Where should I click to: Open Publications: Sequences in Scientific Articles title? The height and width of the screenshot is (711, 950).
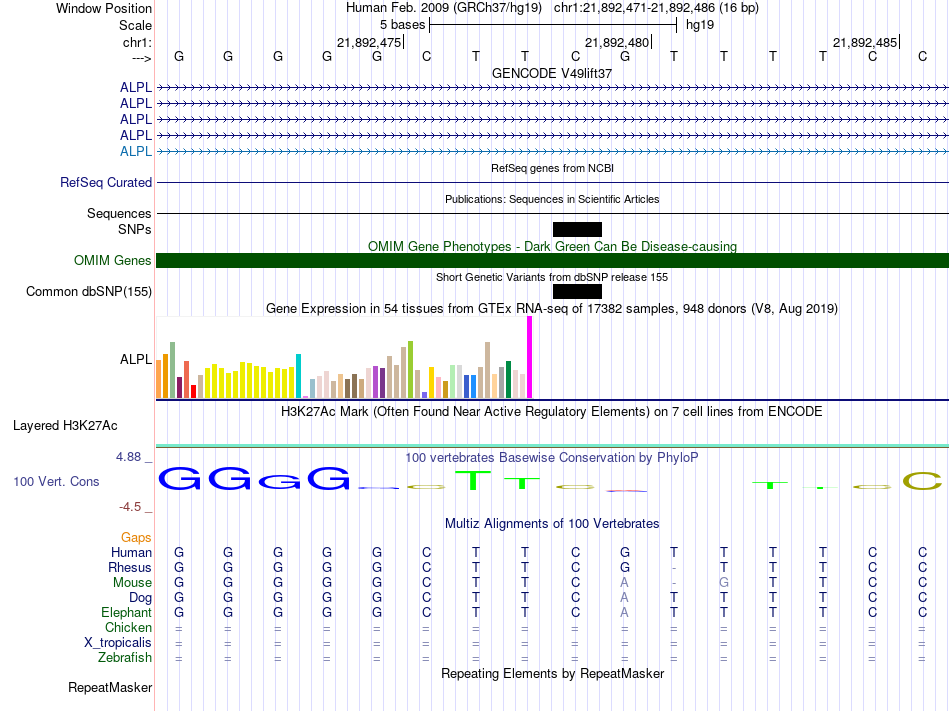(552, 199)
